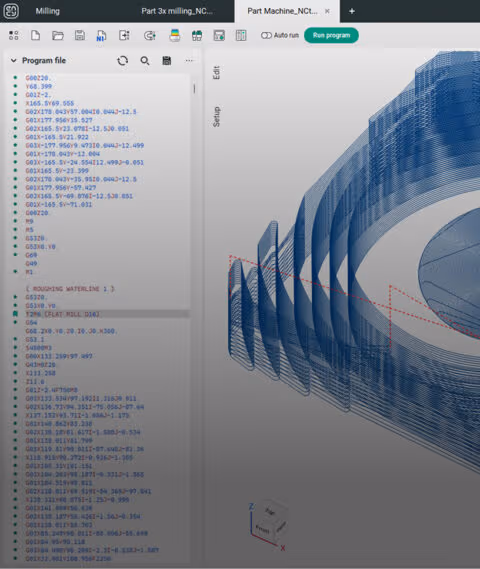Select the M1 code line
The height and width of the screenshot is (569, 480).
(x=29, y=272)
